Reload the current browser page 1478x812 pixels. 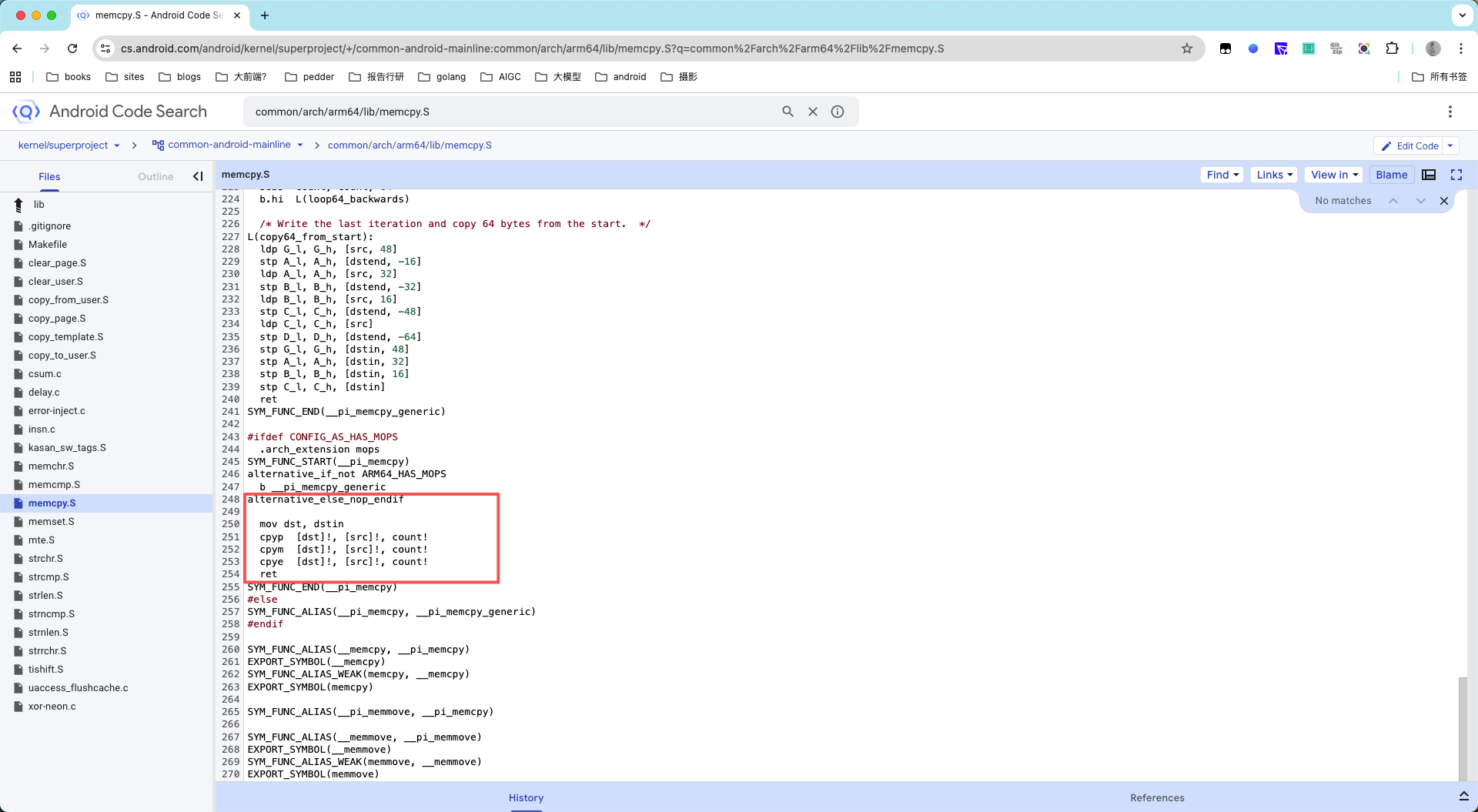[x=72, y=48]
